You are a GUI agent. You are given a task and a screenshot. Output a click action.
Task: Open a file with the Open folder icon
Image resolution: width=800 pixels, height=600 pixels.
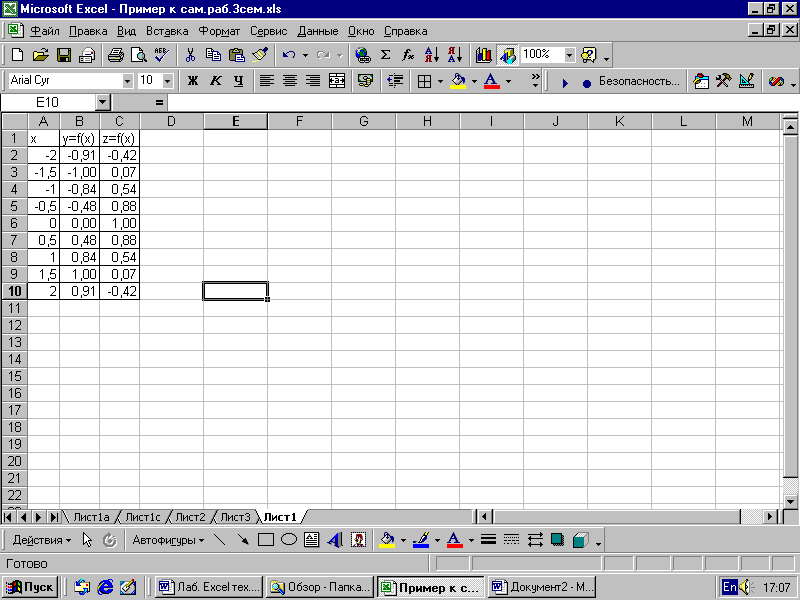(41, 55)
